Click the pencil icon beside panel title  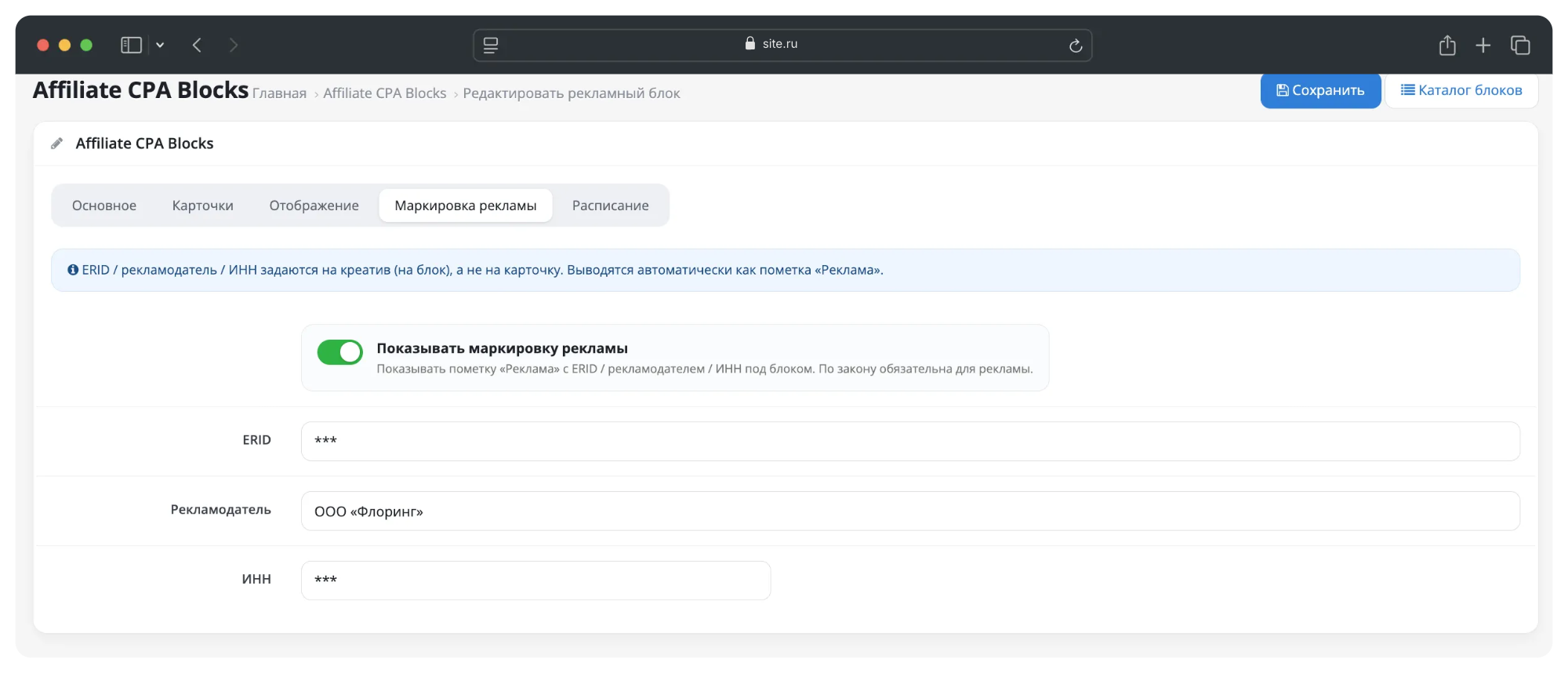[56, 144]
